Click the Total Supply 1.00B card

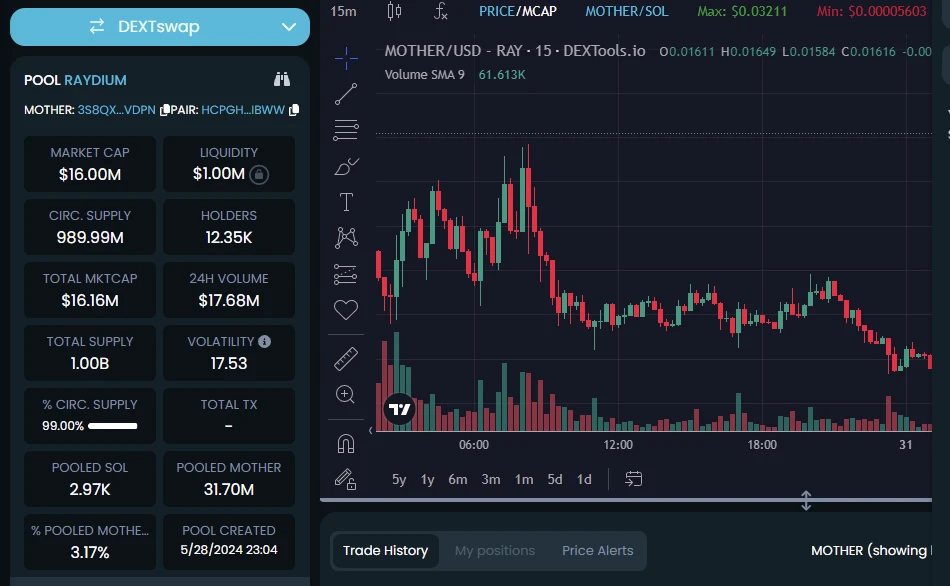(90, 353)
